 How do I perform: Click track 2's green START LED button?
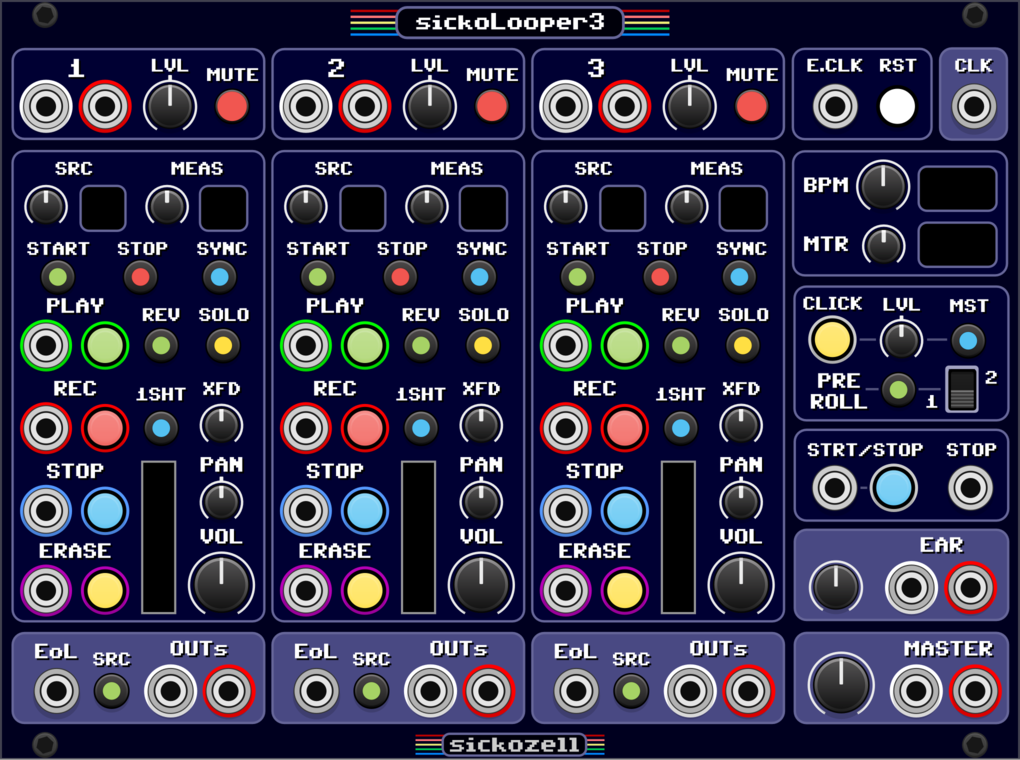[x=317, y=277]
